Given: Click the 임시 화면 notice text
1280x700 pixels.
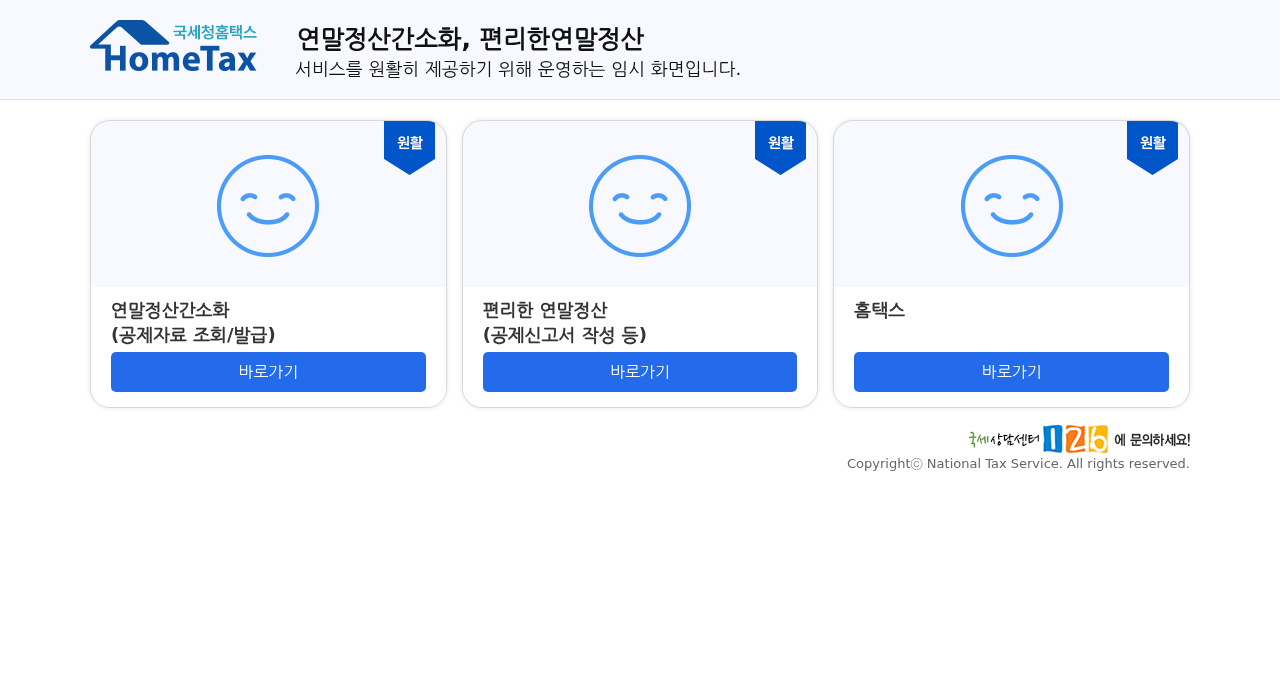Looking at the screenshot, I should click(x=518, y=68).
